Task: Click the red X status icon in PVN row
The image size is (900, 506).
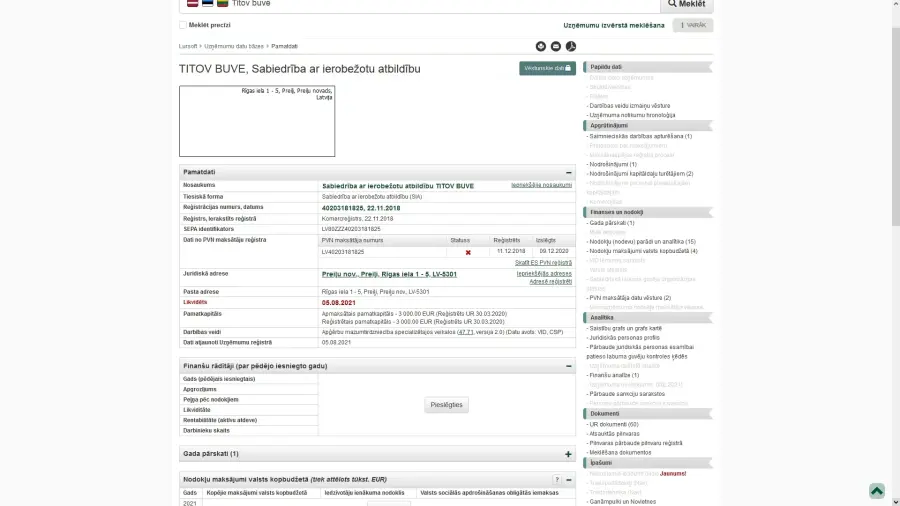Action: (x=468, y=252)
